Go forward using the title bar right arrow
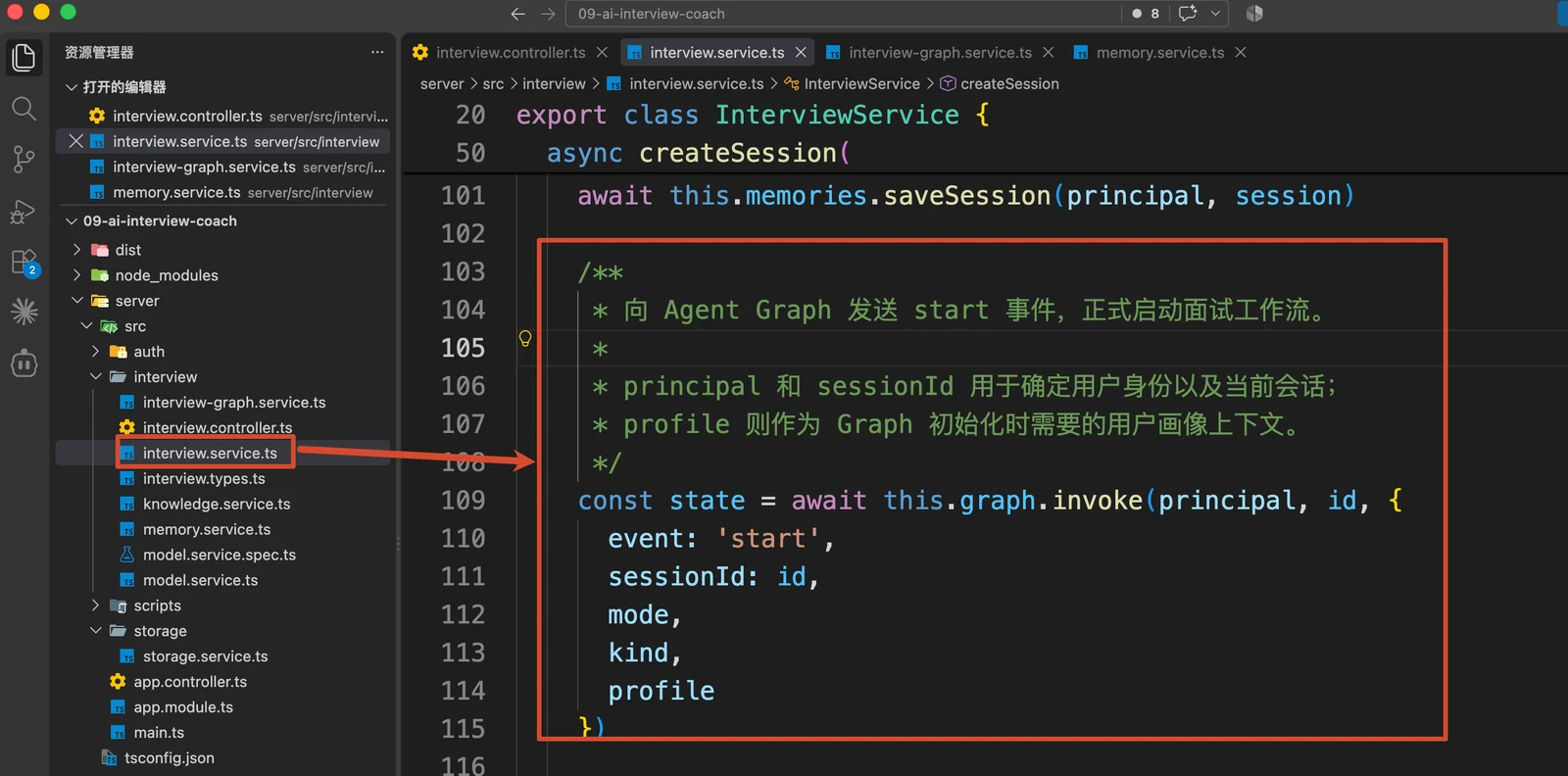Image resolution: width=1568 pixels, height=776 pixels. [x=548, y=14]
